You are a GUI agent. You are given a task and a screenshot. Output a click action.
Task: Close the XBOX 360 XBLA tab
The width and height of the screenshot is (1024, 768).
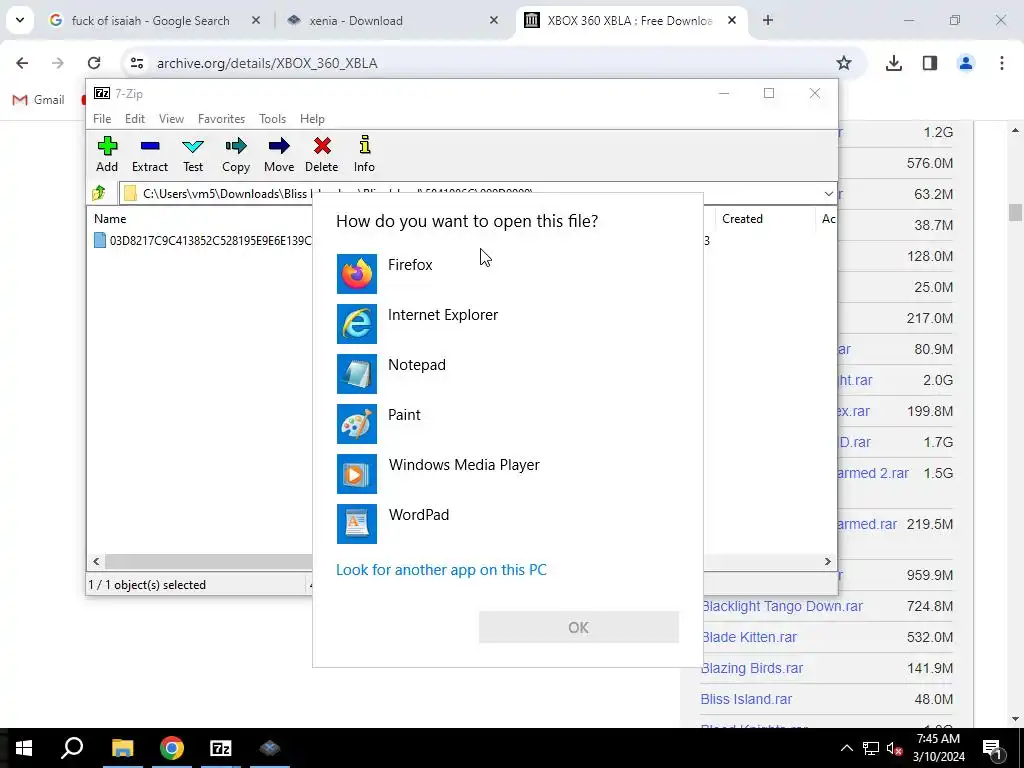tap(732, 20)
